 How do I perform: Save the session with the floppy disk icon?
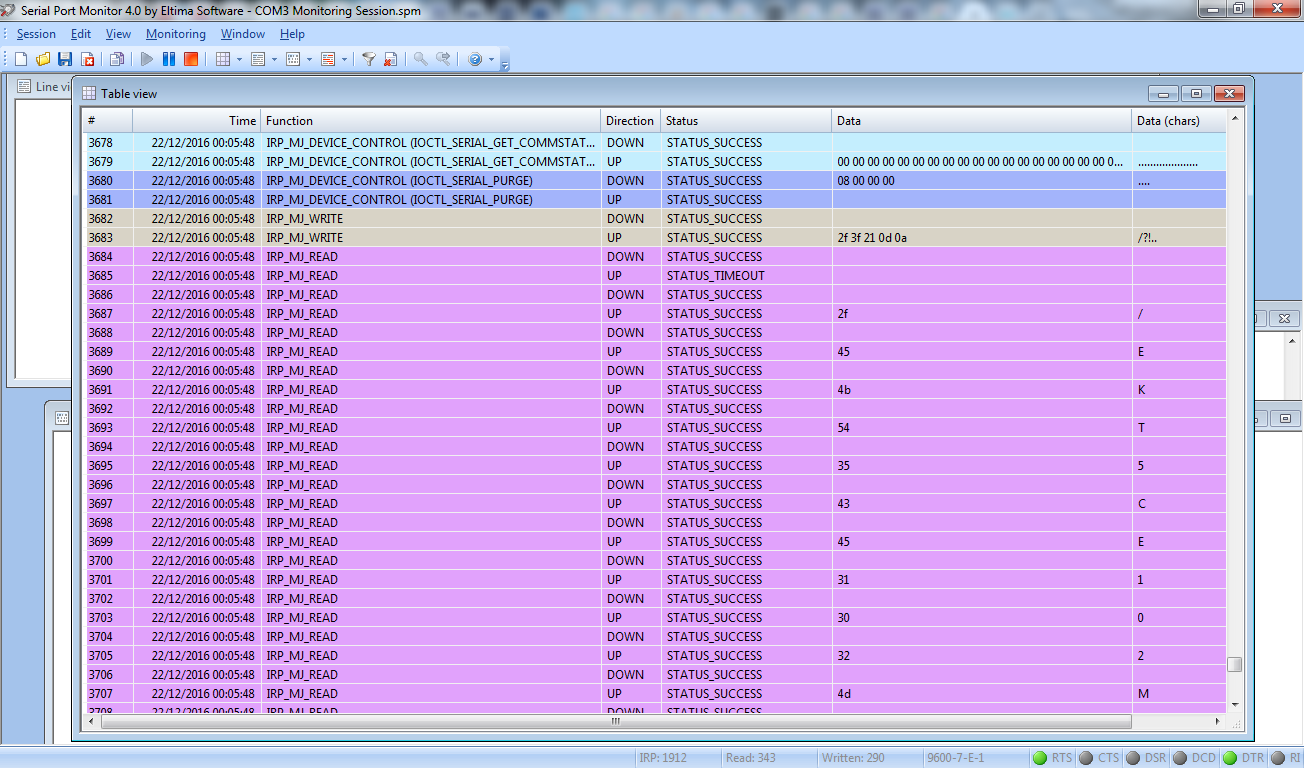[65, 60]
